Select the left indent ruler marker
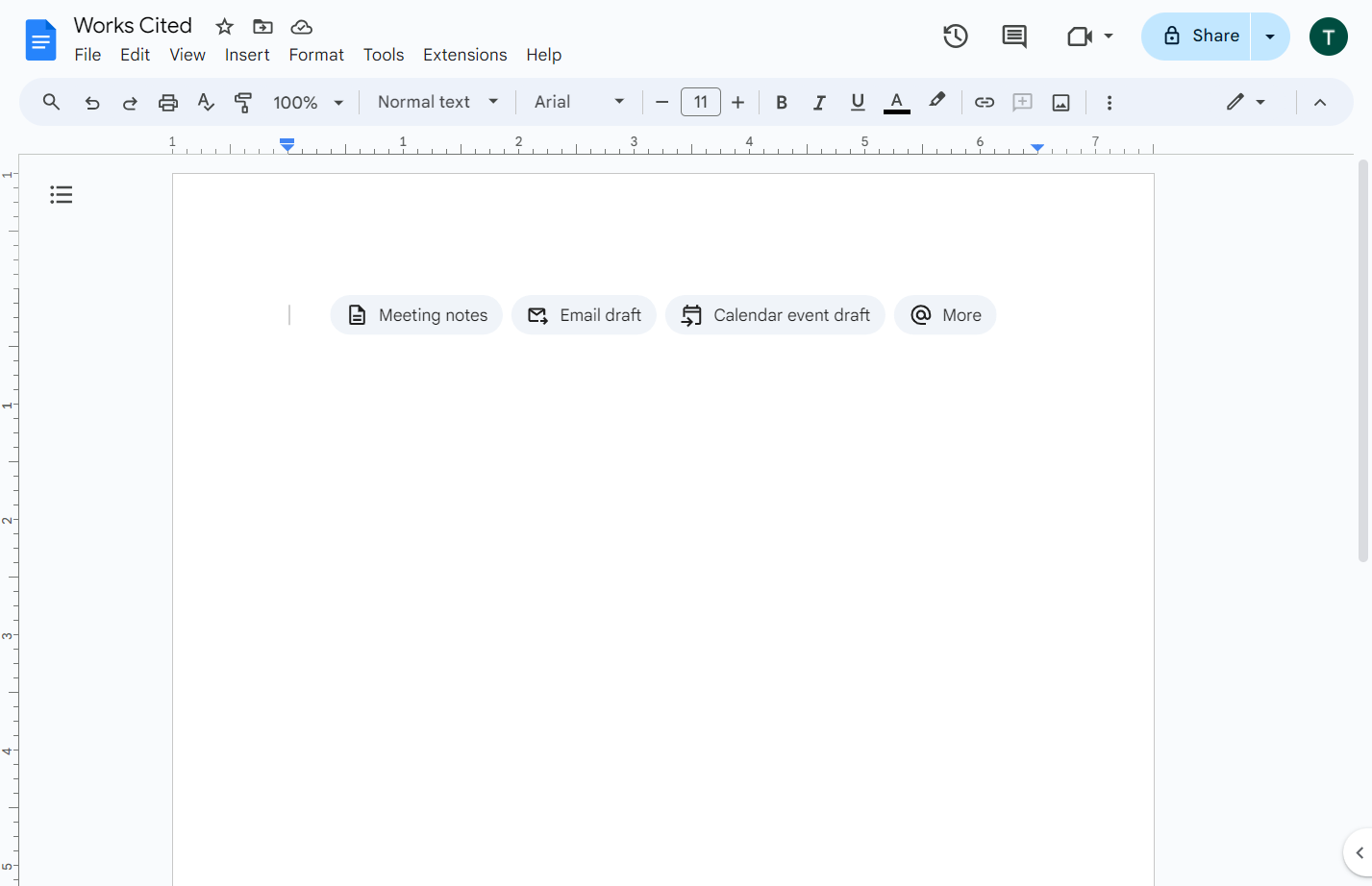 point(287,145)
